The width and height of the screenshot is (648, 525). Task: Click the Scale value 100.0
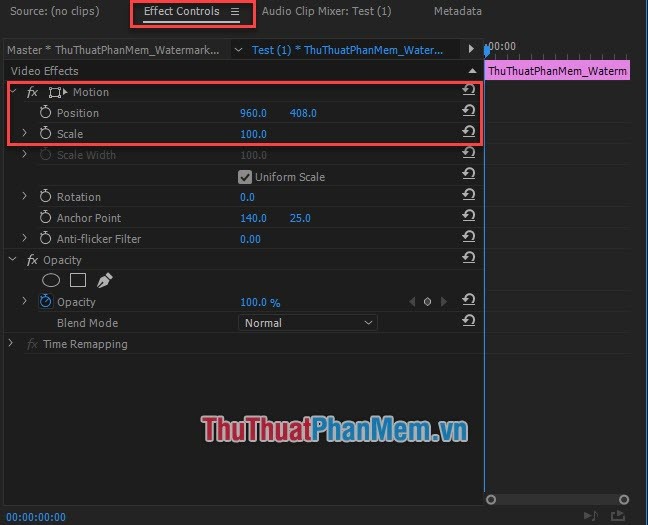click(253, 134)
